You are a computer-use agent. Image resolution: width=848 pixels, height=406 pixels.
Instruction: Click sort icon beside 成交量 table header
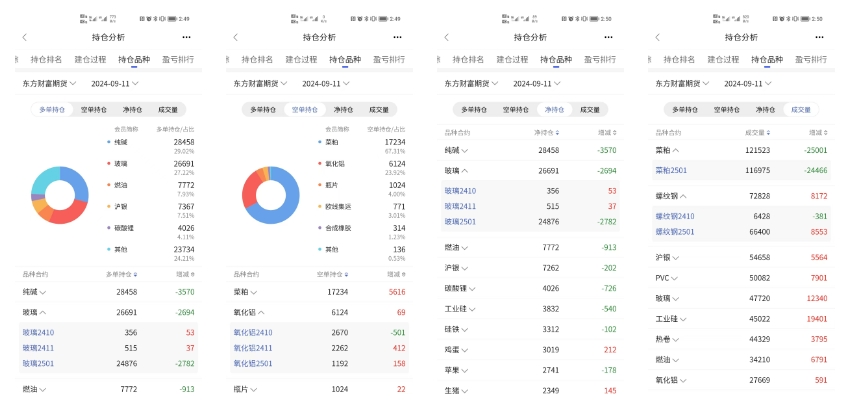tap(768, 132)
